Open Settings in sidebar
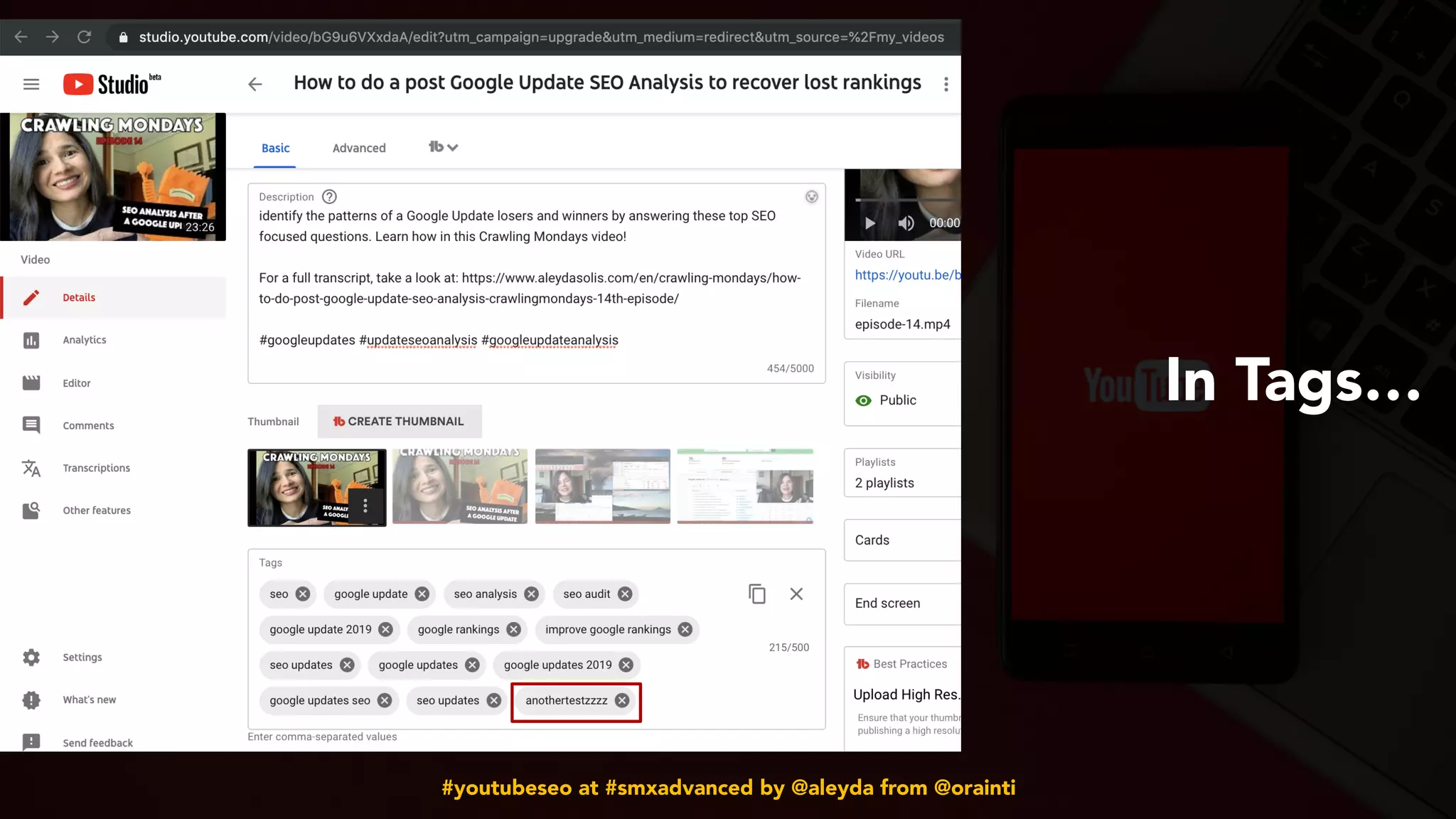 tap(114, 657)
